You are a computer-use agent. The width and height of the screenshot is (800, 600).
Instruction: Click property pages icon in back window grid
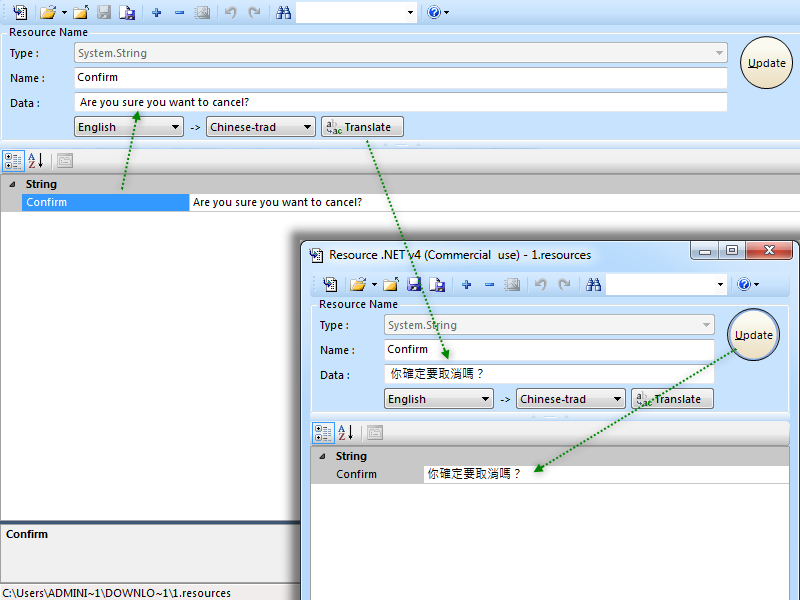pyautogui.click(x=65, y=161)
